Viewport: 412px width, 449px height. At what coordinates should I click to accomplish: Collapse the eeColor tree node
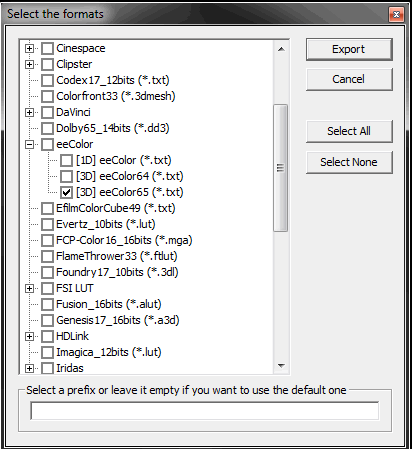[x=29, y=144]
